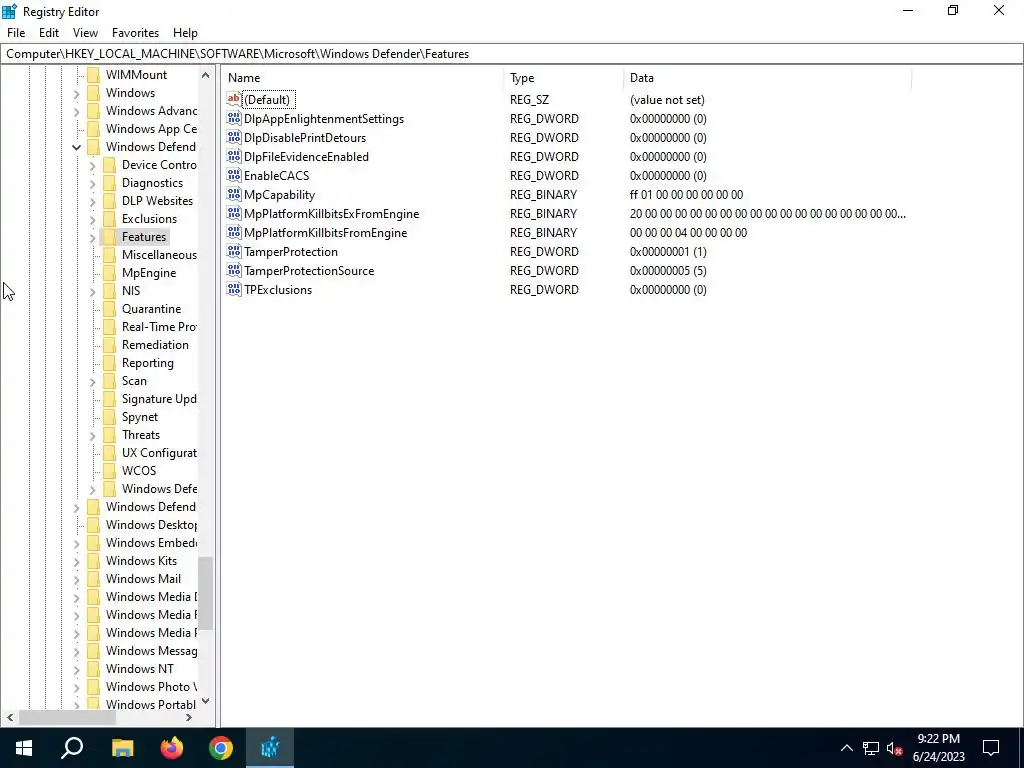The width and height of the screenshot is (1024, 768).
Task: Expand the Threats key
Action: (92, 435)
